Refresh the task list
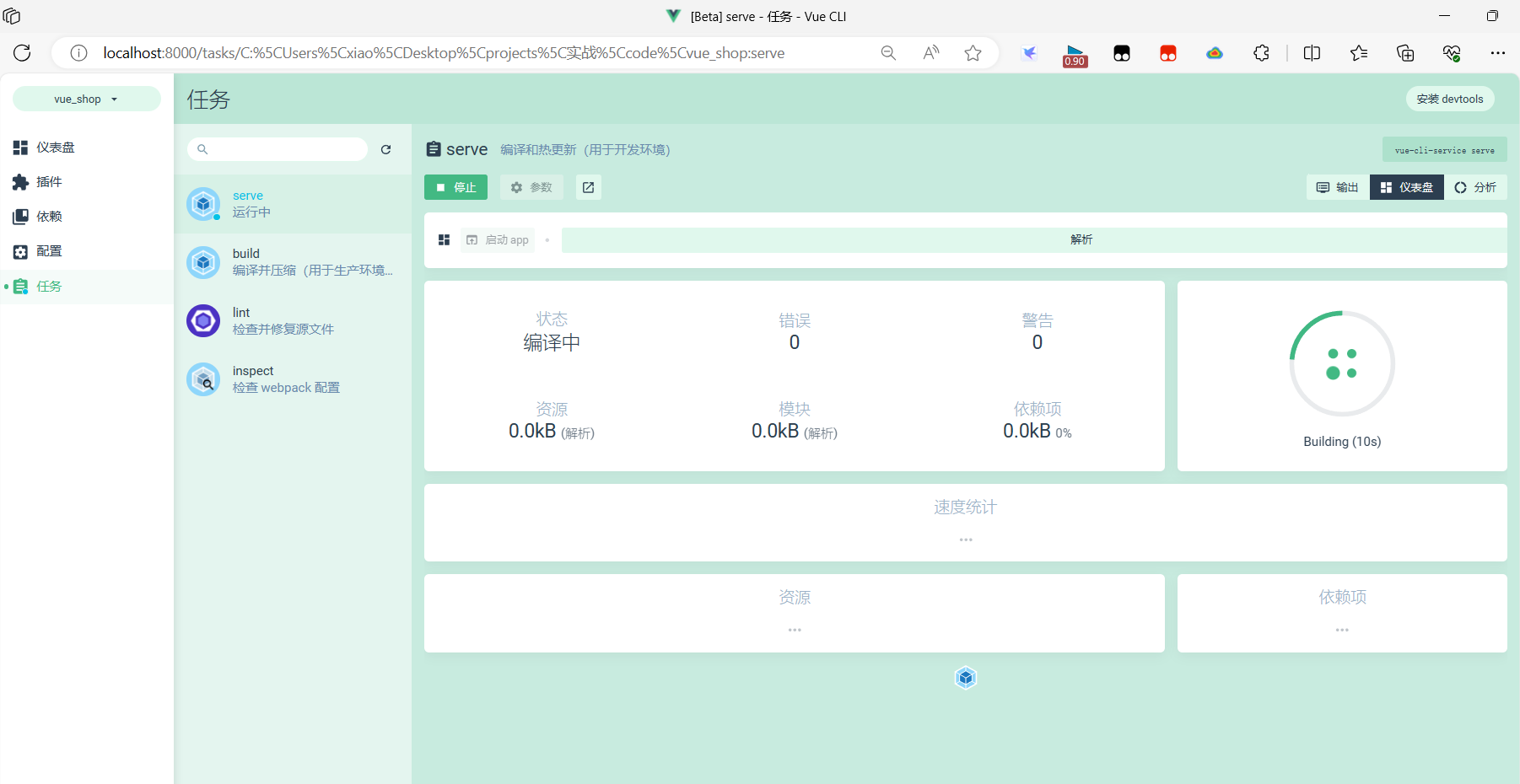 385,149
